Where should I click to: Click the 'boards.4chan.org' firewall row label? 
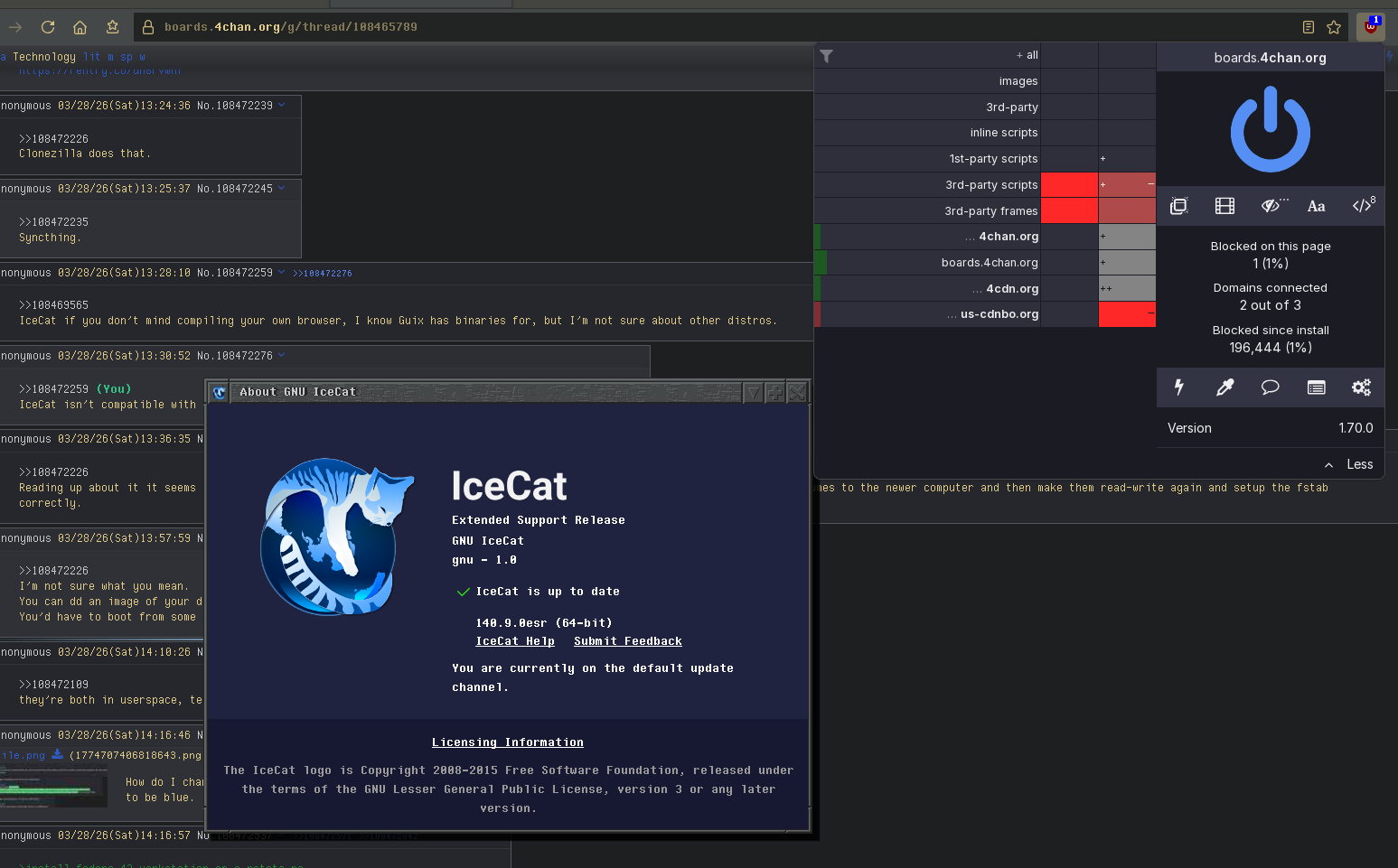[x=990, y=263]
